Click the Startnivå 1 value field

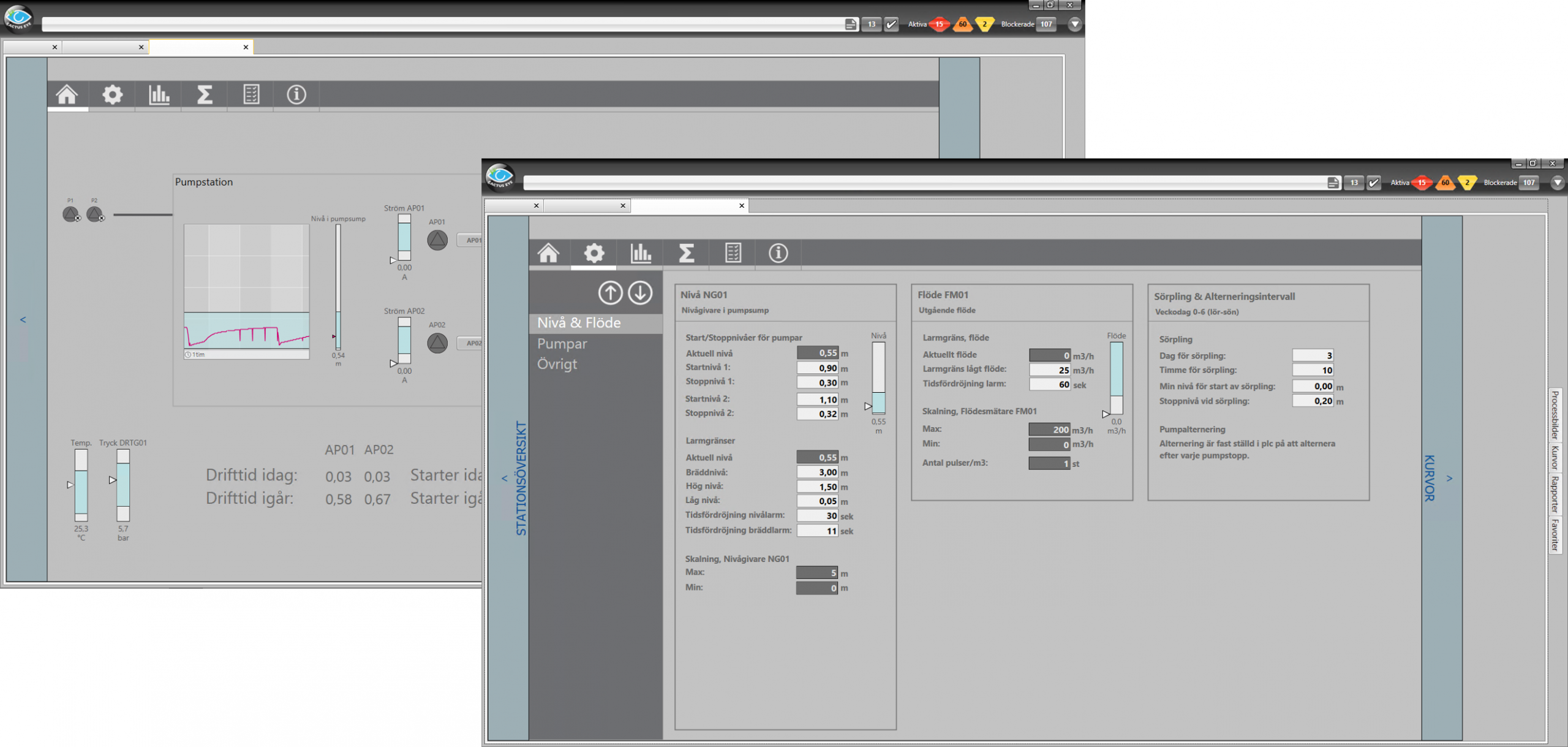[x=817, y=368]
